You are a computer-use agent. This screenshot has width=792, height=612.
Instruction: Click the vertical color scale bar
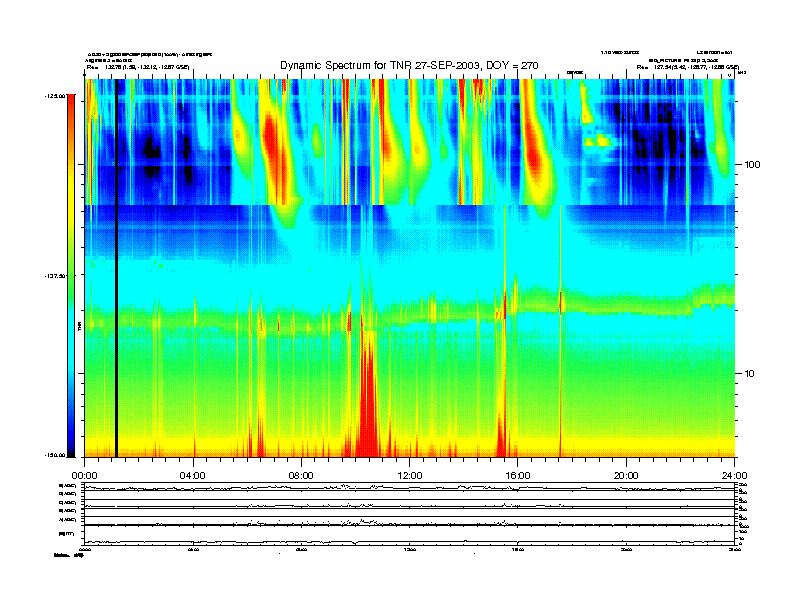(x=71, y=275)
